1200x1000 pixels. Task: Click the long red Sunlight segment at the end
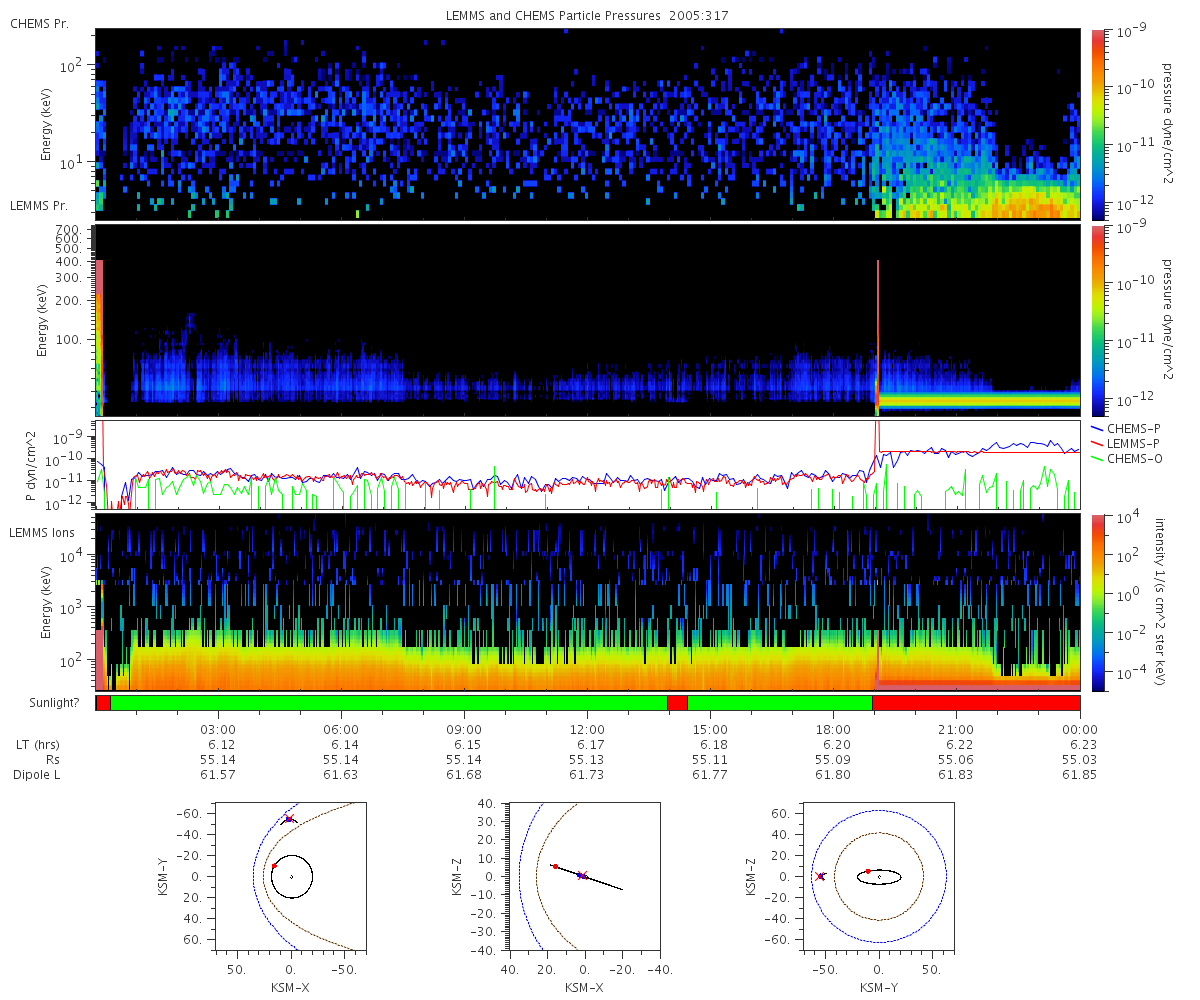pos(976,703)
